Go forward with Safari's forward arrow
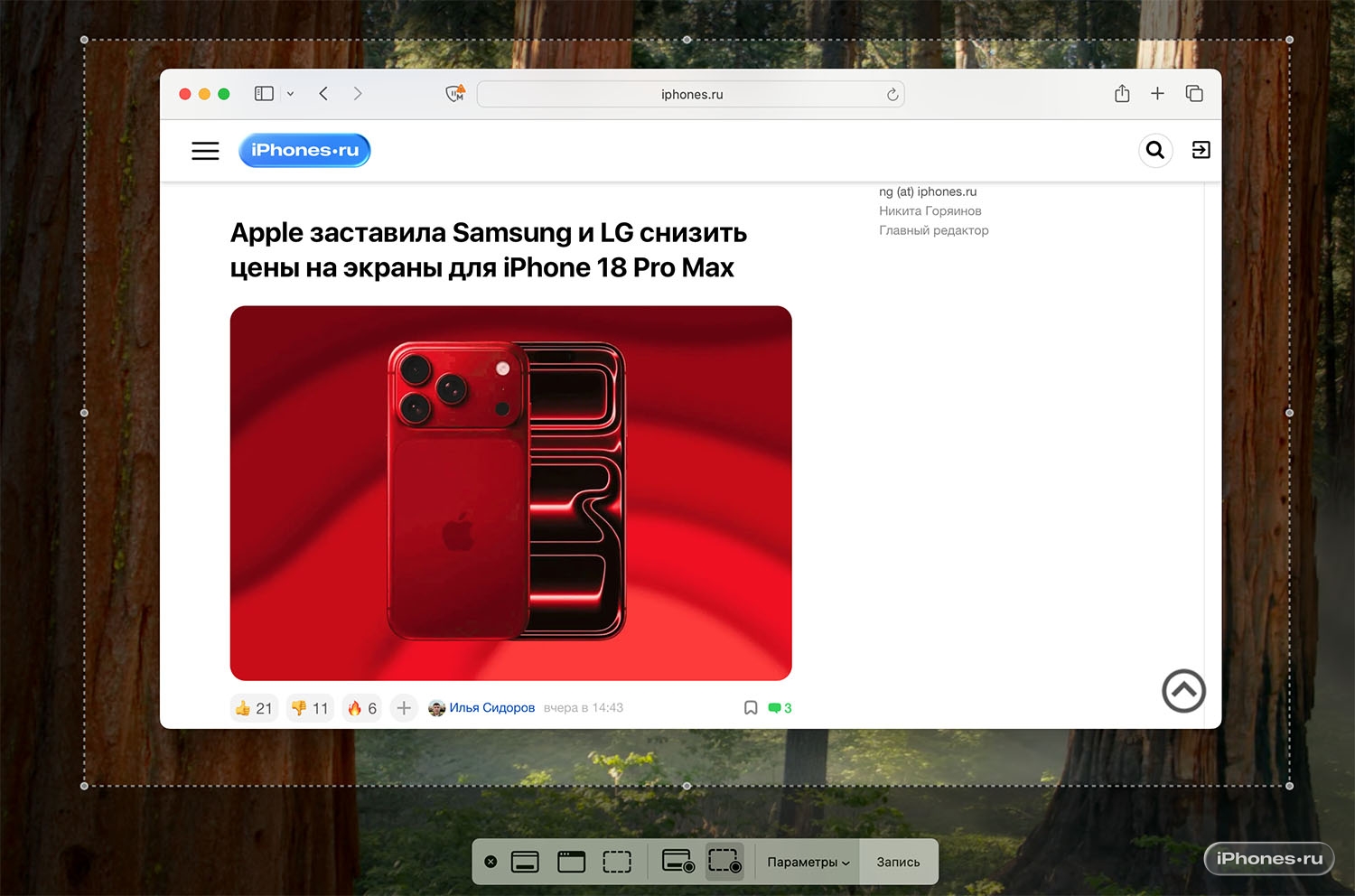1355x896 pixels. [358, 94]
